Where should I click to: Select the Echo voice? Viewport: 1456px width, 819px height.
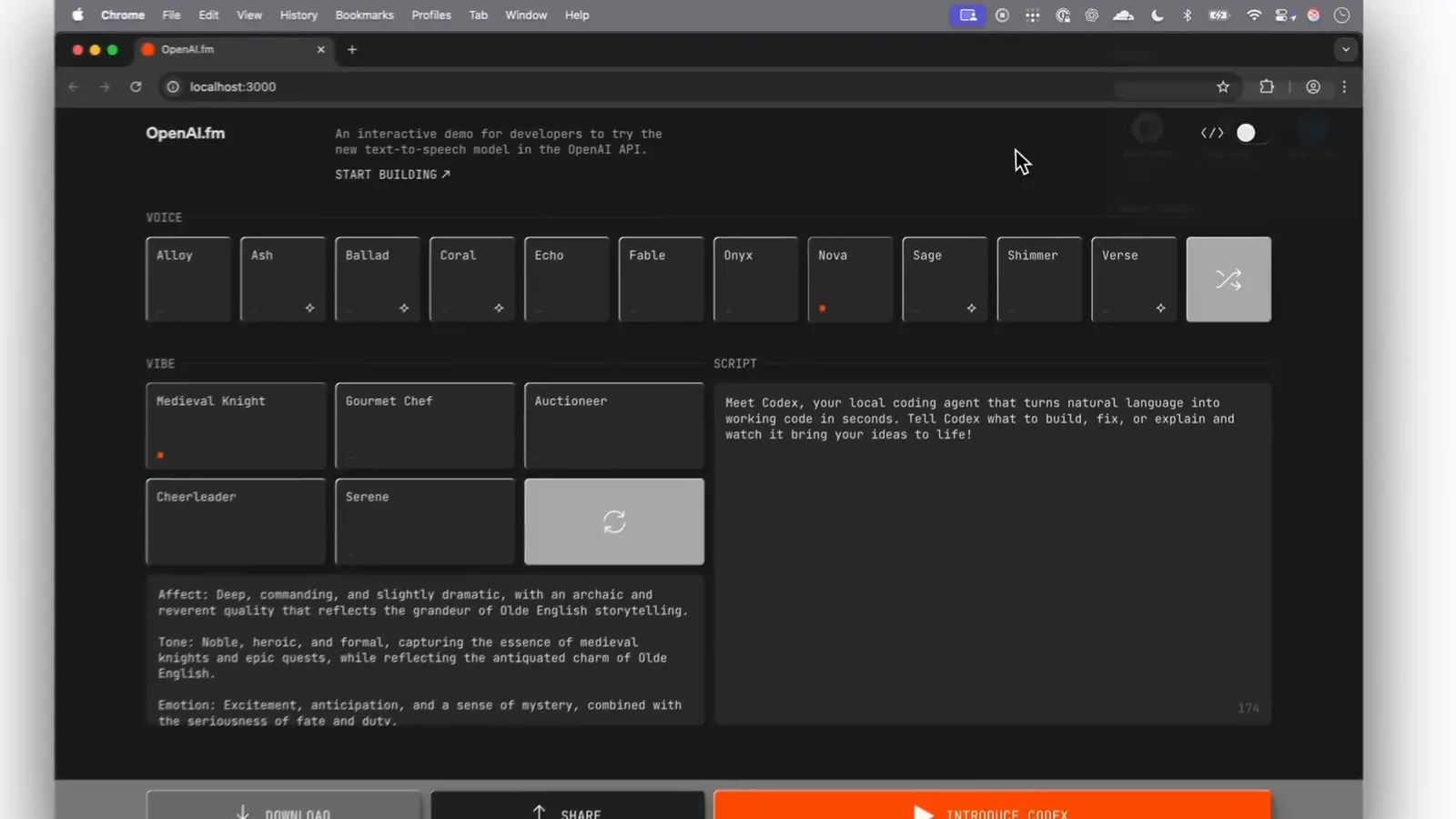click(567, 279)
